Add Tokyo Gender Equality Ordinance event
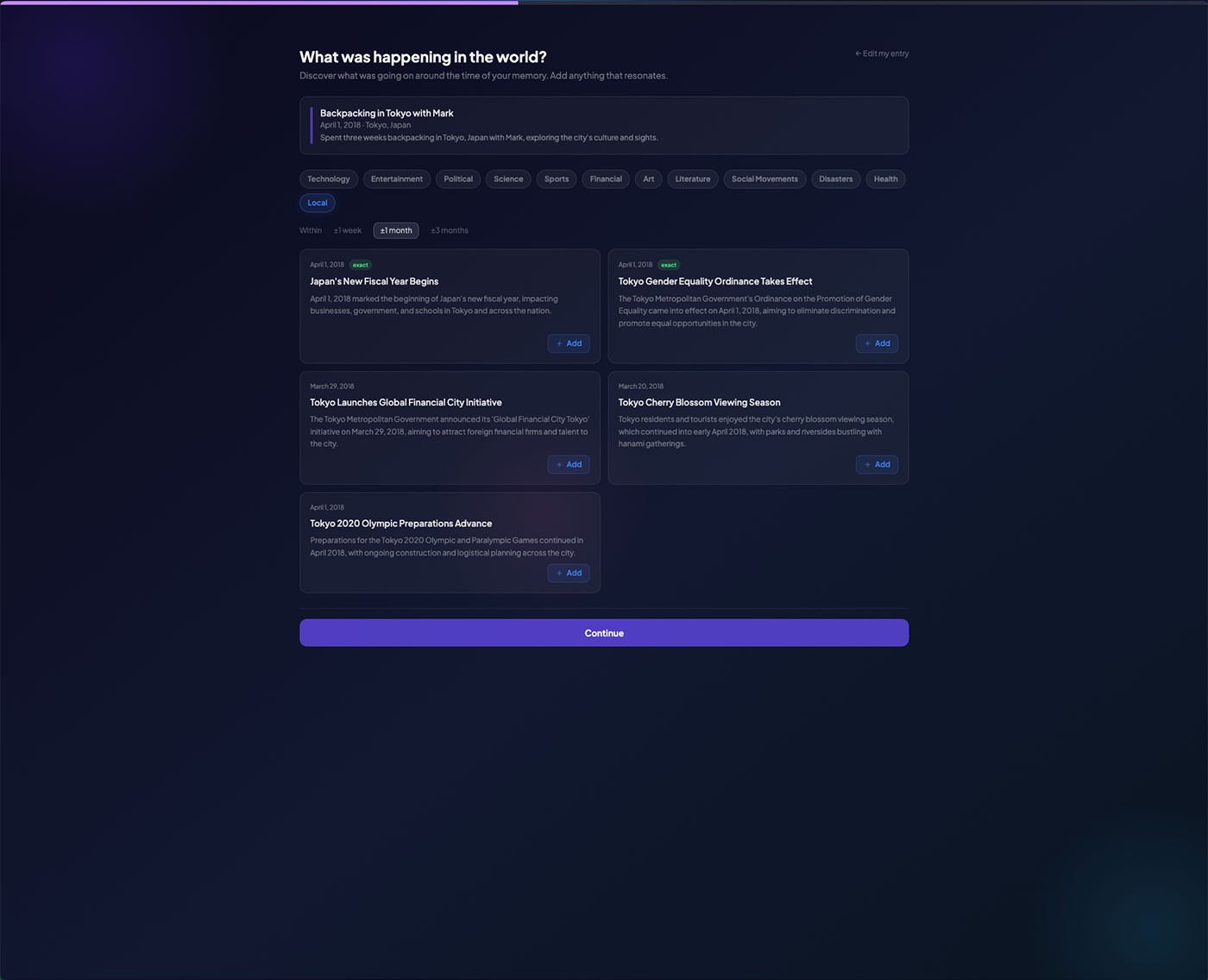Viewport: 1208px width, 980px height. click(x=877, y=343)
